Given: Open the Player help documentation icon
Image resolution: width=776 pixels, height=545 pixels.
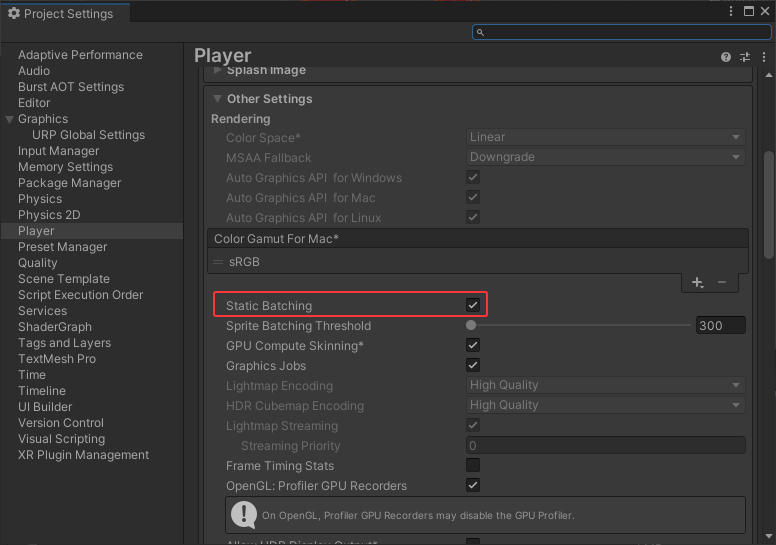Looking at the screenshot, I should click(x=726, y=58).
